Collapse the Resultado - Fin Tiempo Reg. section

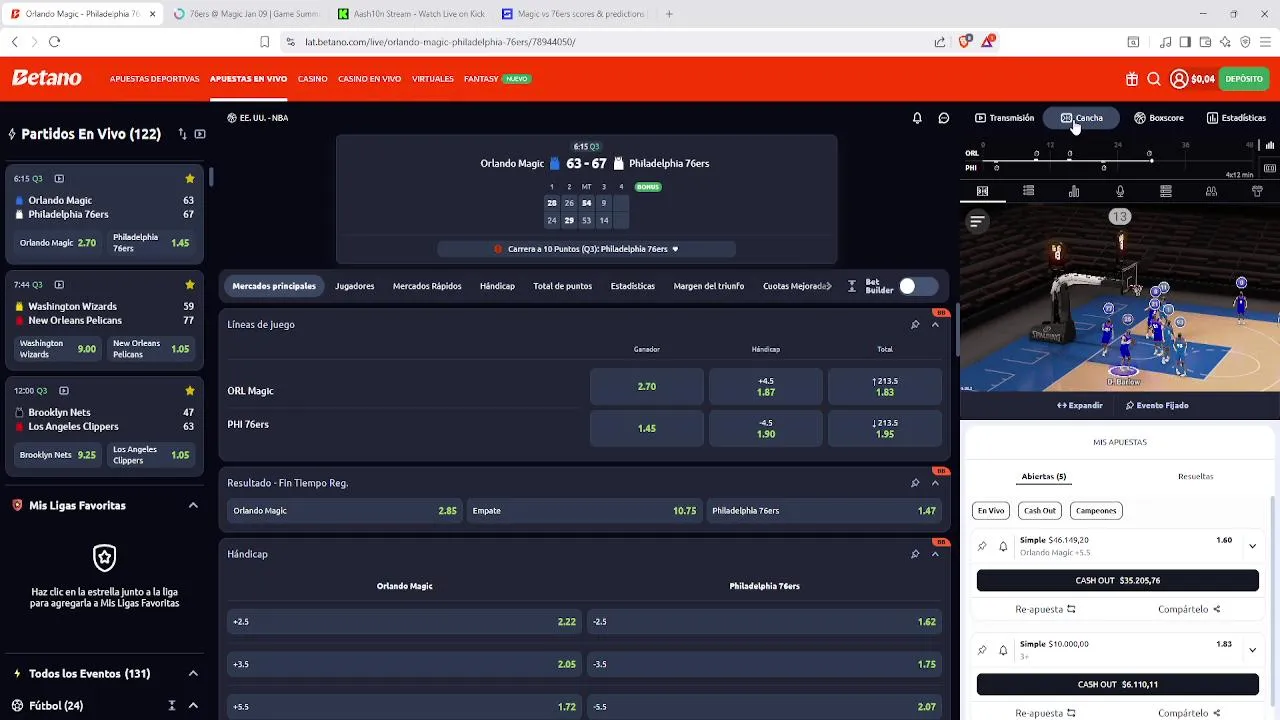[x=936, y=483]
